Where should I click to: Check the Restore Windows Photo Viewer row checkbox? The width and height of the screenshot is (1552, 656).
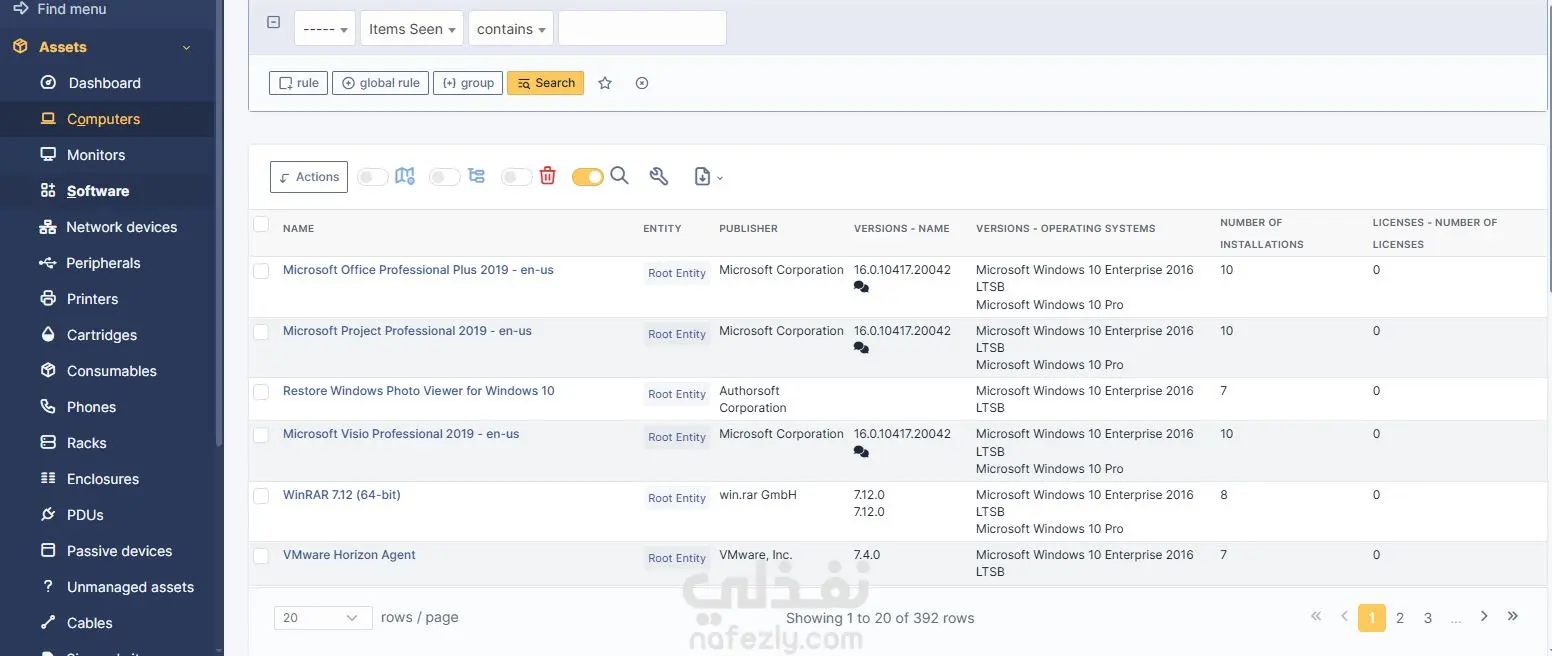(261, 392)
